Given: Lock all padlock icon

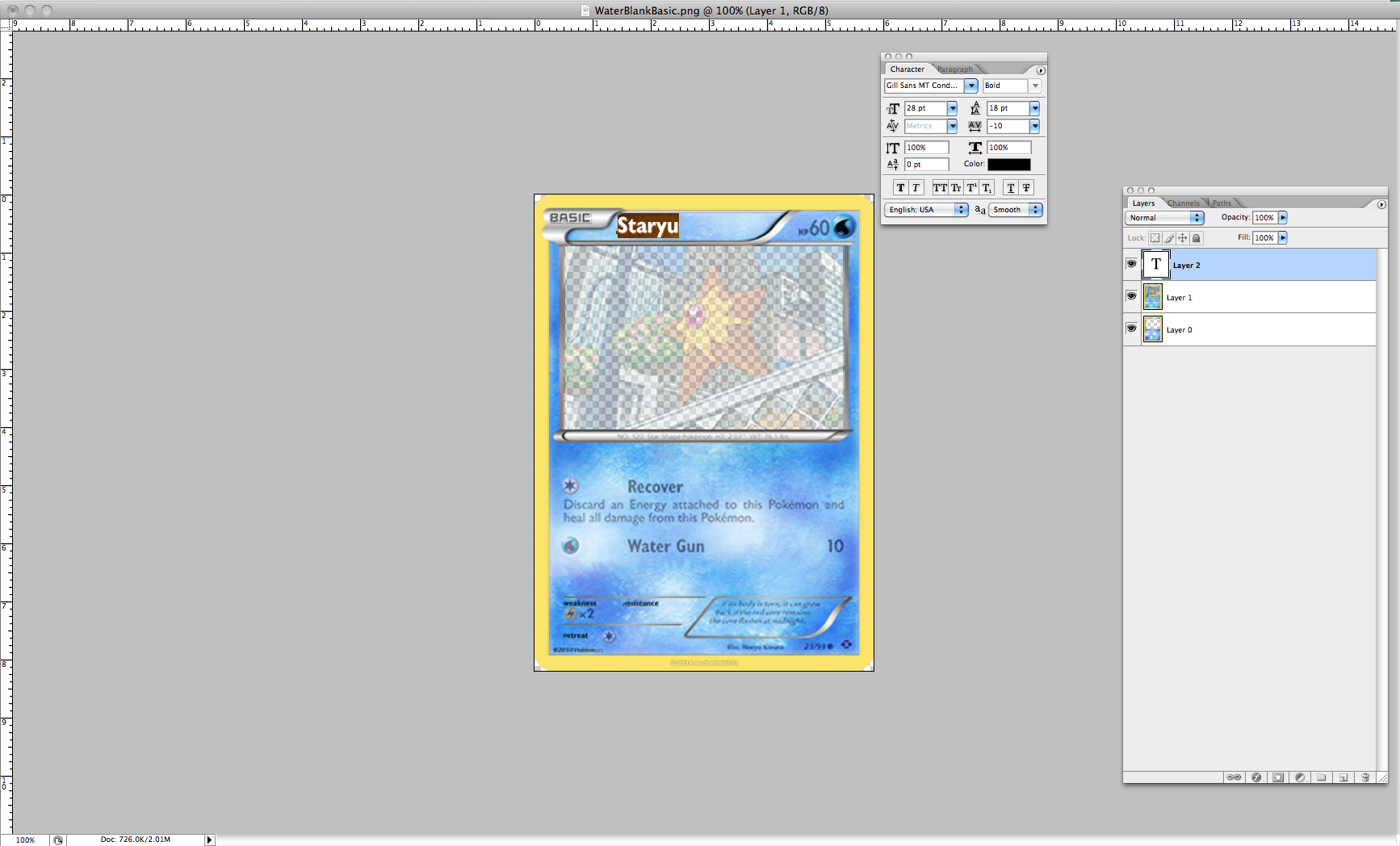Looking at the screenshot, I should (1197, 238).
